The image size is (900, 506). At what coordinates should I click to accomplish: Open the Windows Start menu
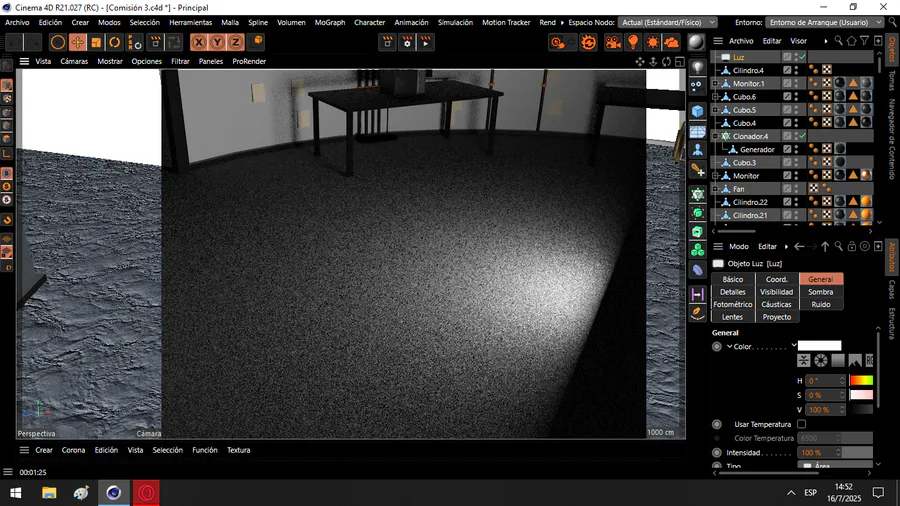point(15,493)
